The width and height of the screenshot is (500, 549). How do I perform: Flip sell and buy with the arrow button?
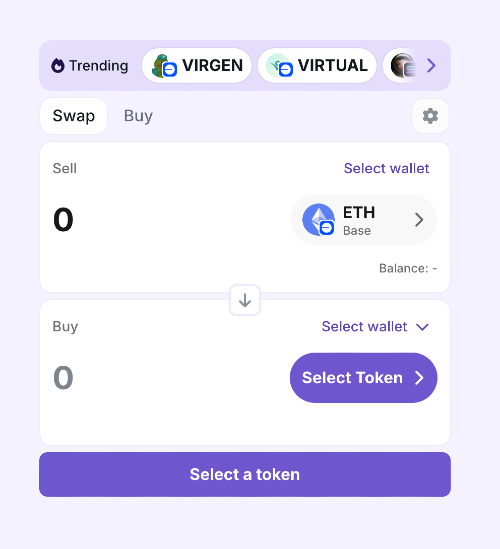tap(245, 300)
